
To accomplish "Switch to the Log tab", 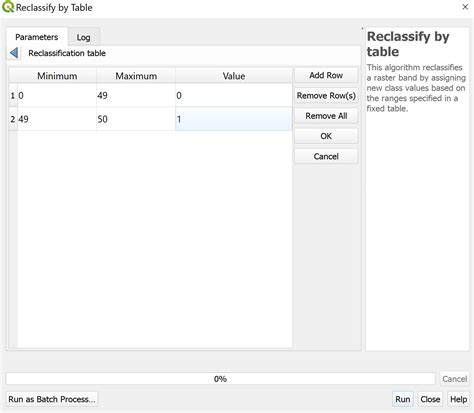I will pyautogui.click(x=83, y=37).
